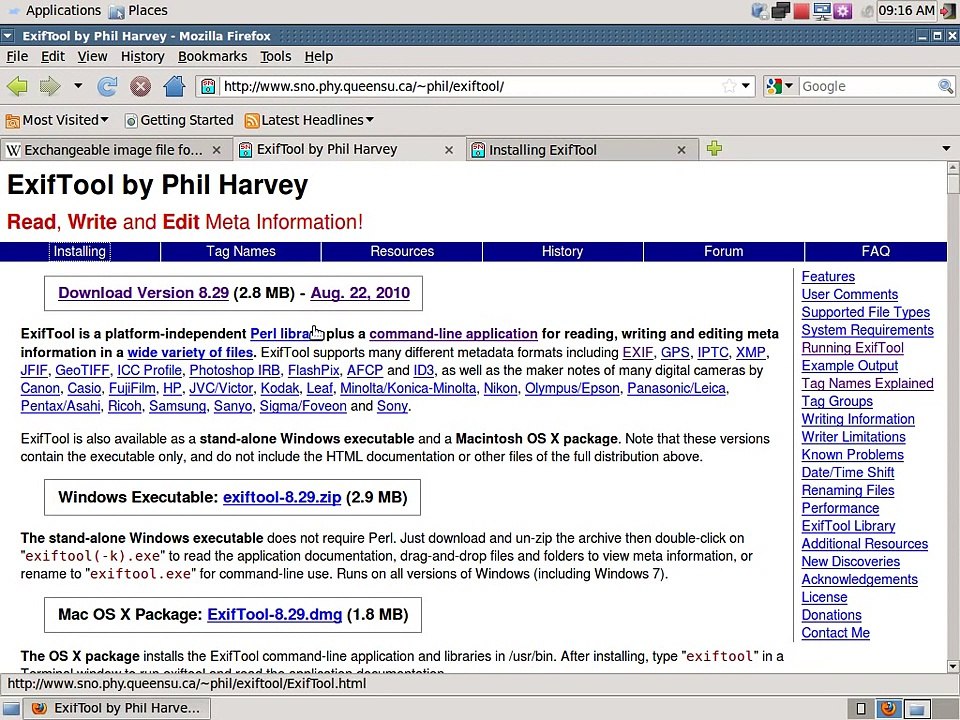Open the Date/Time Shift sidebar link
Screen dimensions: 960x720
tap(848, 473)
